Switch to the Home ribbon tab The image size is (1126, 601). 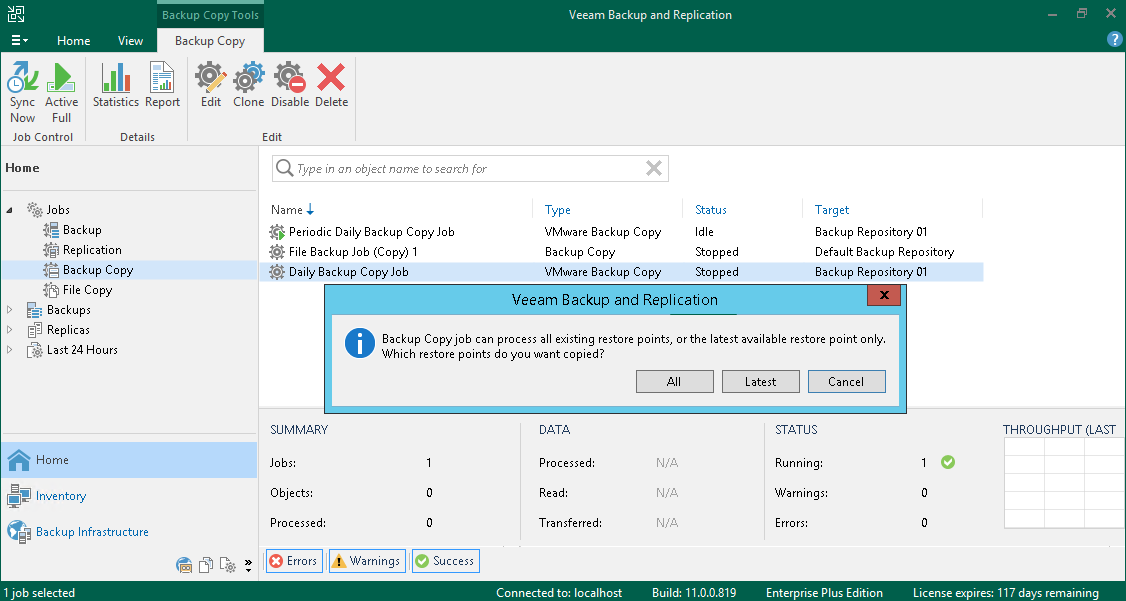(x=73, y=41)
